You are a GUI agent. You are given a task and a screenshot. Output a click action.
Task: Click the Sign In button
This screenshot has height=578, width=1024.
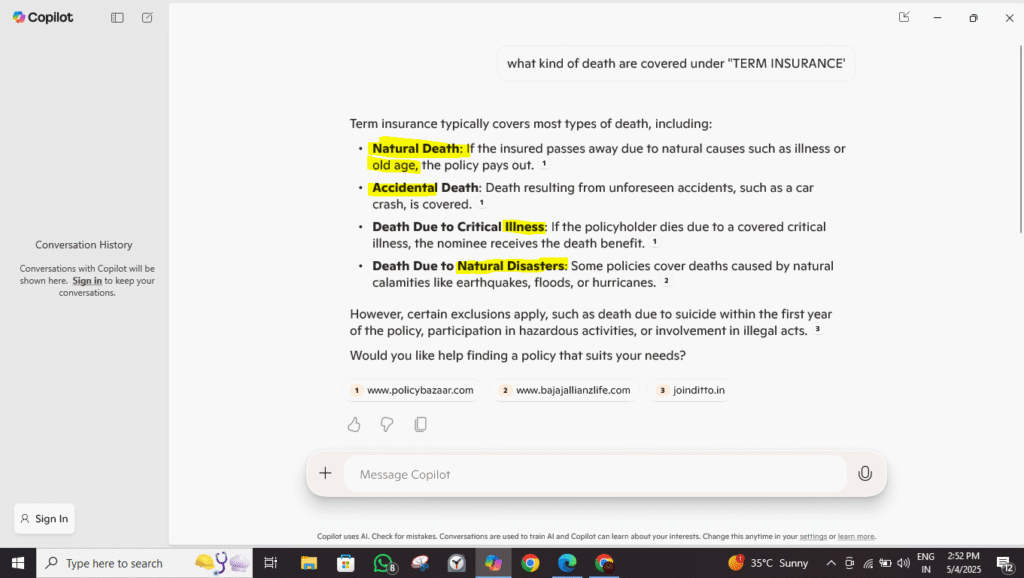pyautogui.click(x=44, y=519)
